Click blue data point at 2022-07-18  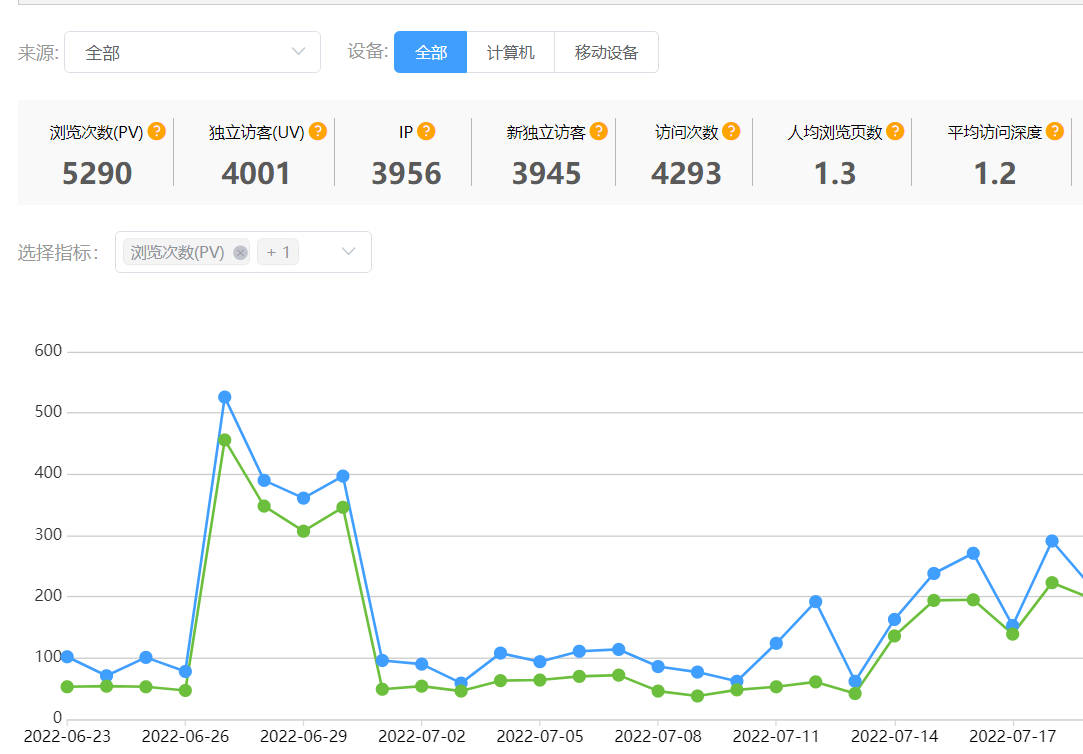click(1052, 541)
